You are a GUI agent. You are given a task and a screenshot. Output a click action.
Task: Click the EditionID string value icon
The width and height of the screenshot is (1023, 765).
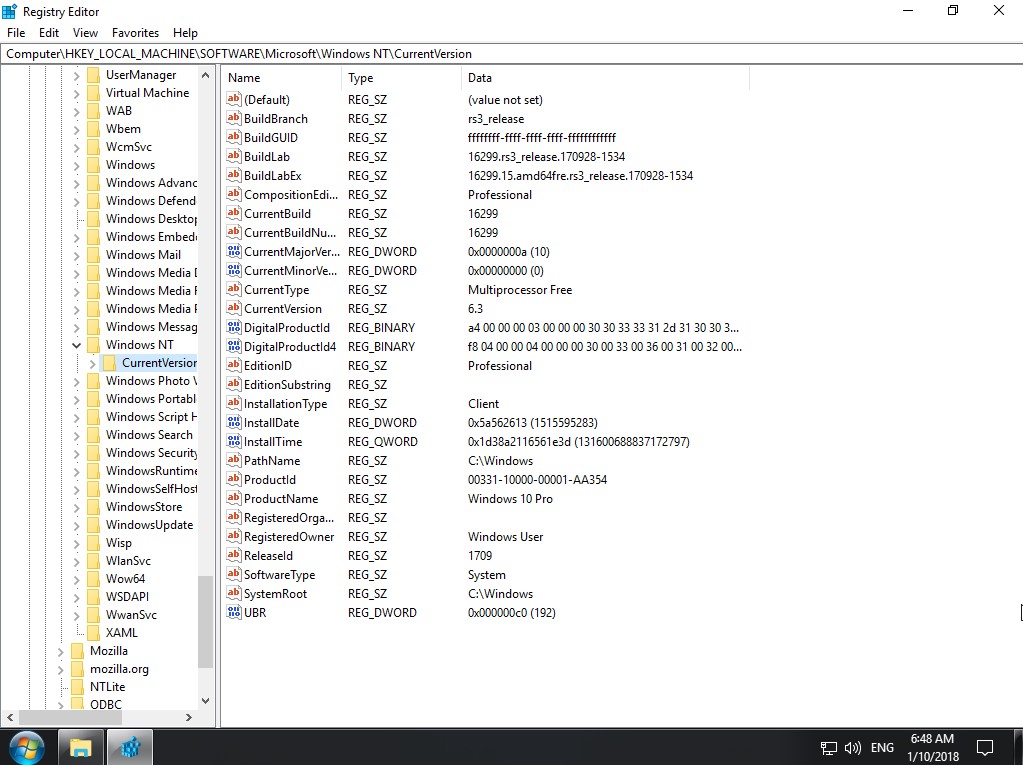pos(234,365)
